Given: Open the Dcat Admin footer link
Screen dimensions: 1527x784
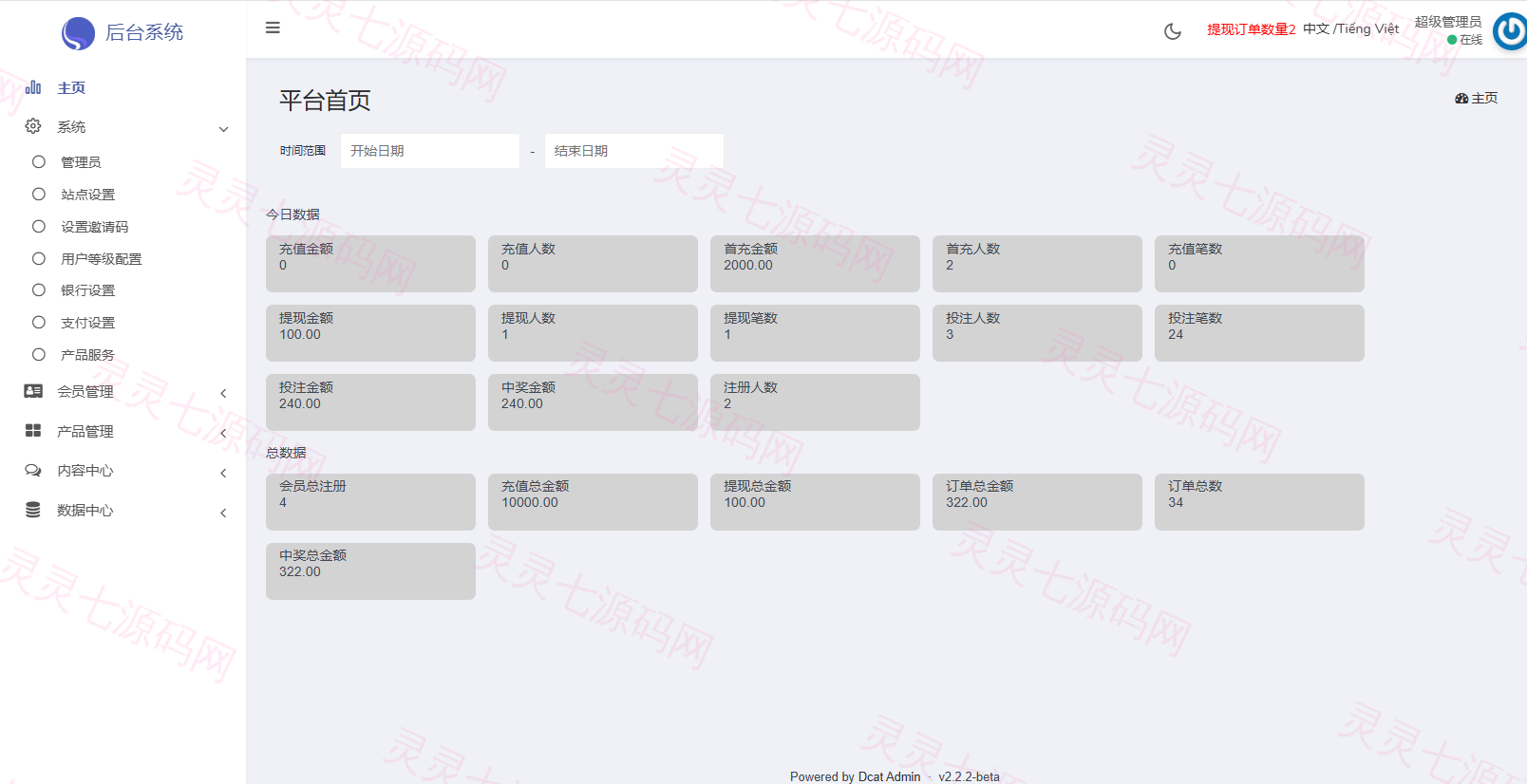Looking at the screenshot, I should [889, 776].
